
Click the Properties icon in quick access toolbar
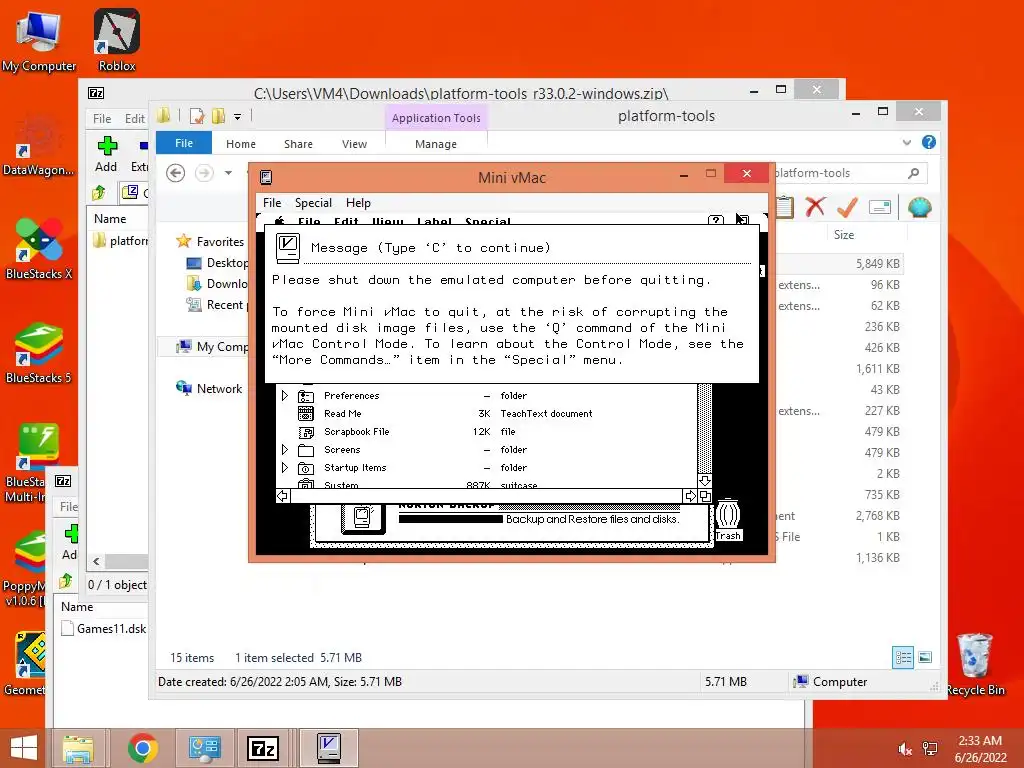(x=197, y=116)
